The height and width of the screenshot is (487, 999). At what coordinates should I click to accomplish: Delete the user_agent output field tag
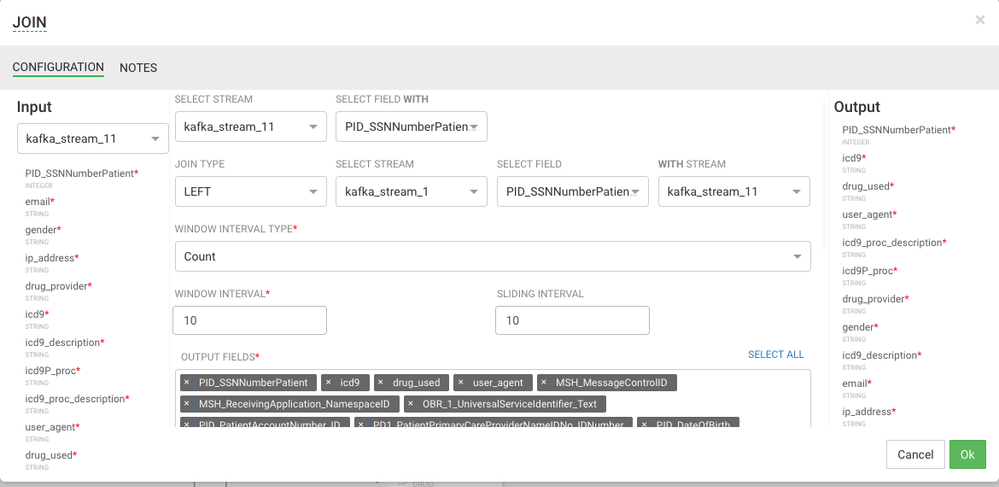pos(460,383)
